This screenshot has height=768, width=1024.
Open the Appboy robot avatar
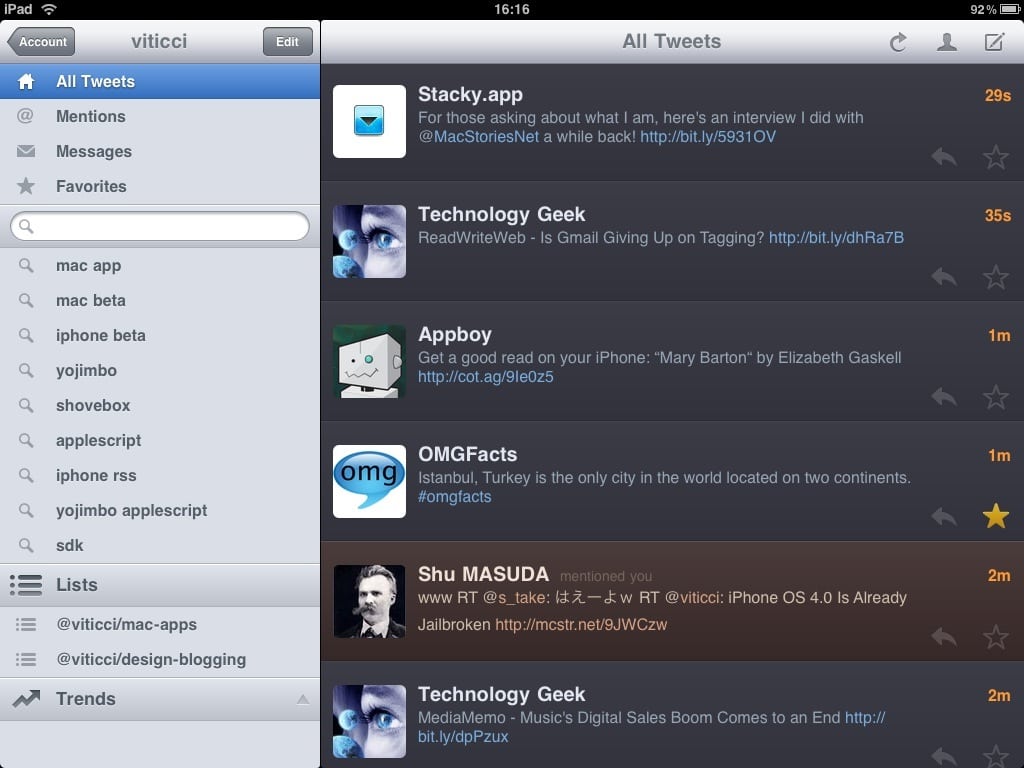[x=369, y=361]
